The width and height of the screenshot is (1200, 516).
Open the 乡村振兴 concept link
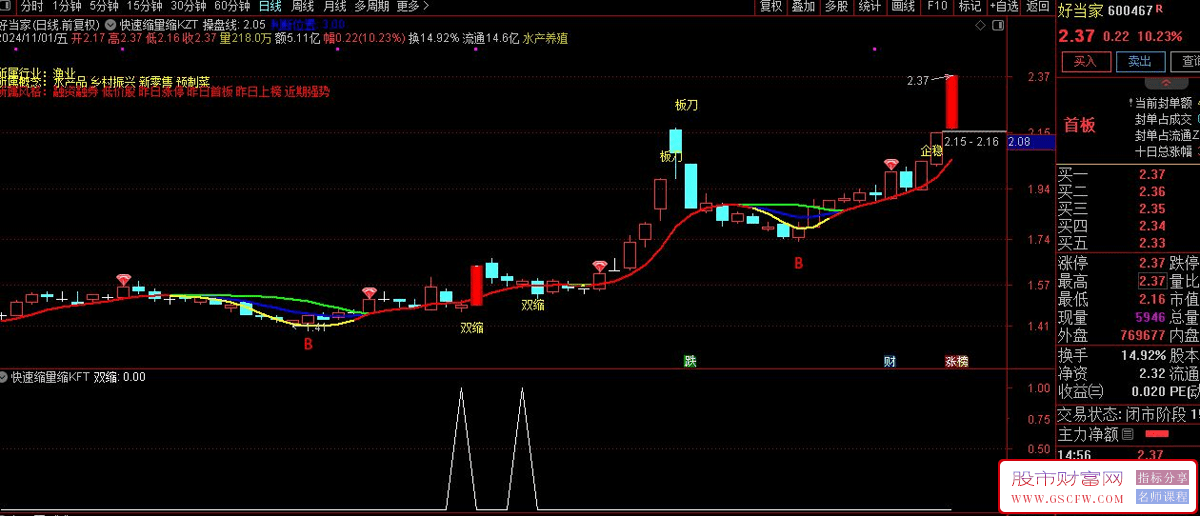pos(113,81)
